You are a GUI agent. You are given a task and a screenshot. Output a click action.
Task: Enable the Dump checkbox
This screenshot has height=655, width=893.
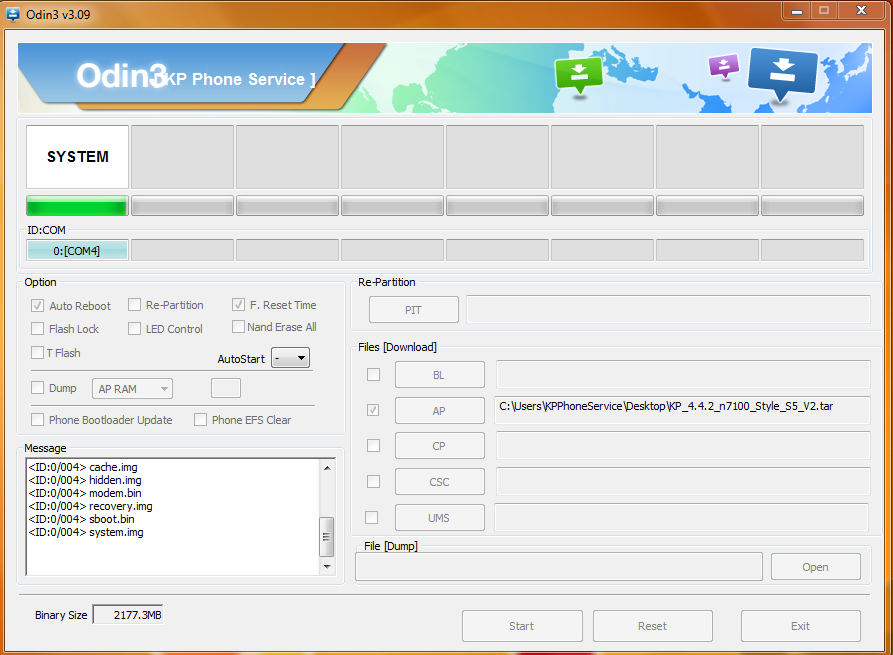coord(38,388)
